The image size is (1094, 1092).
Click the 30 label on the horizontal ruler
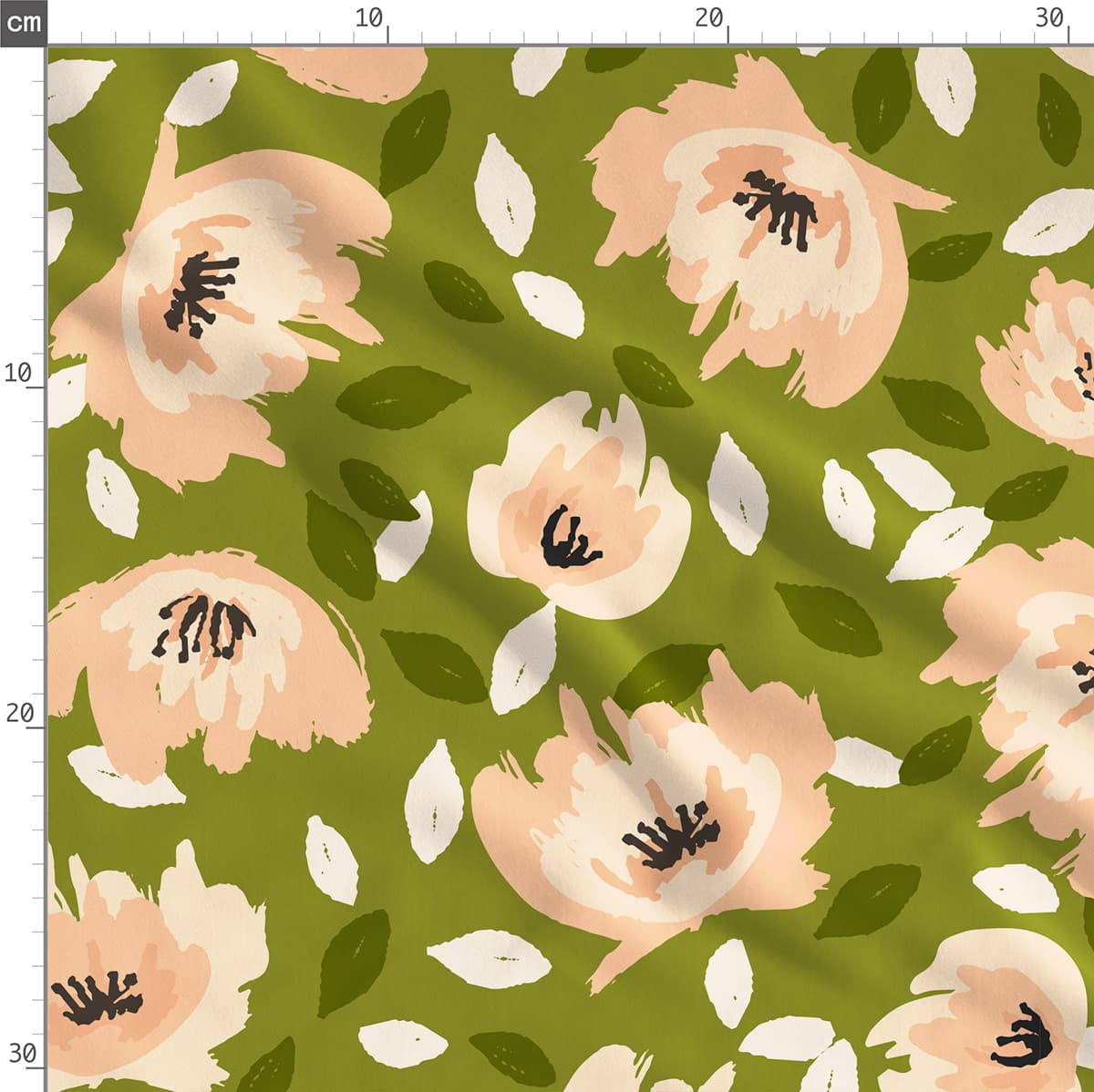[x=1049, y=18]
